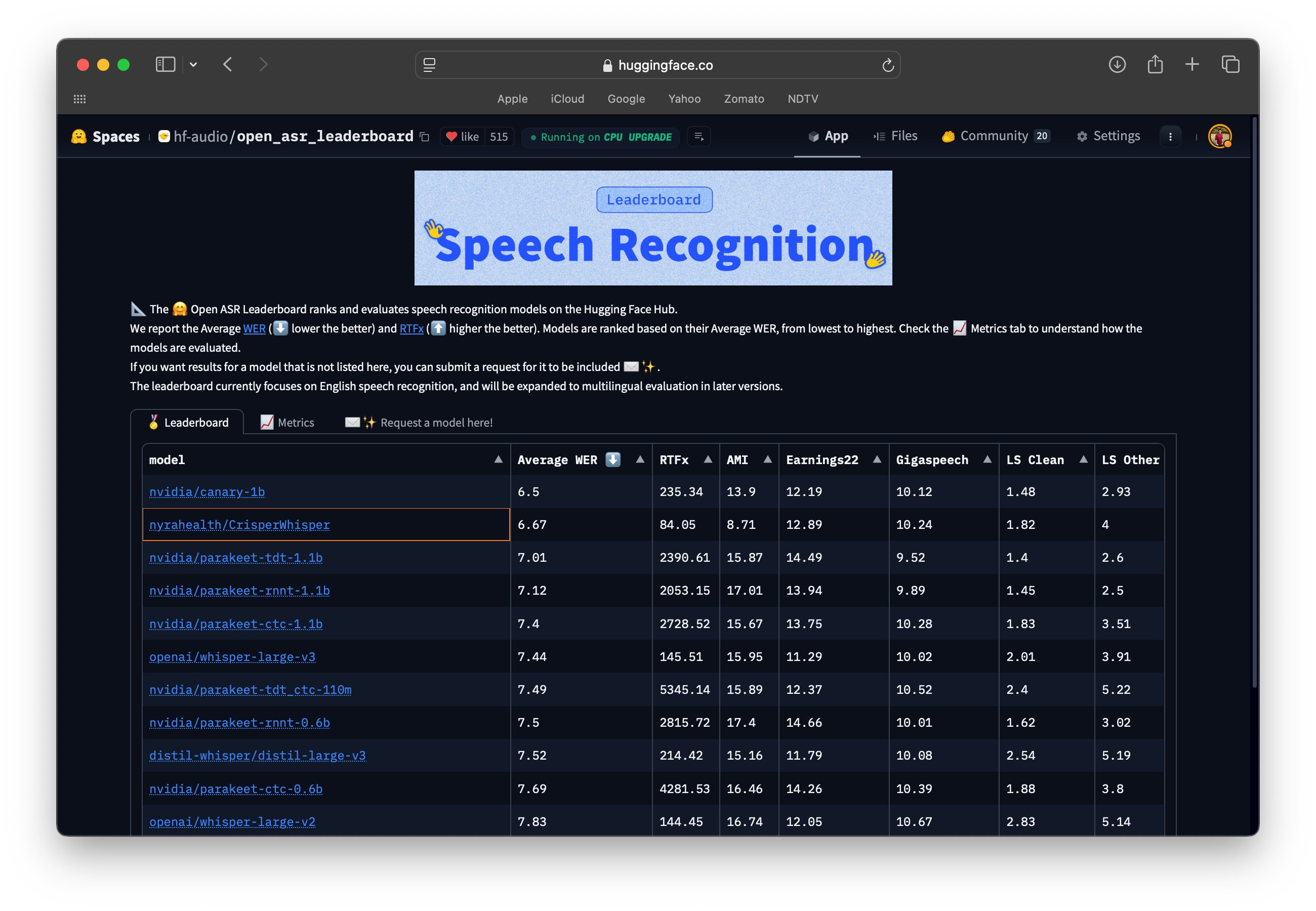Open the Apple bookmark
The image size is (1316, 911).
512,99
